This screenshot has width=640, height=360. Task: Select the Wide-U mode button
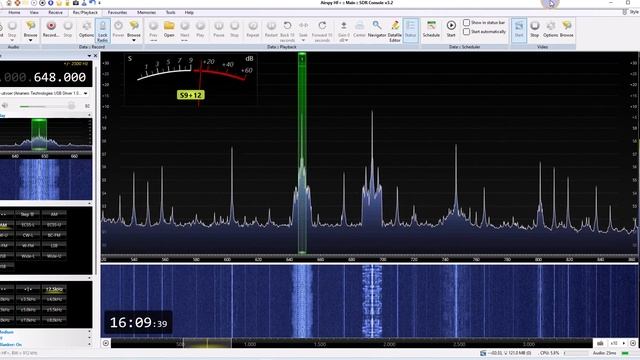coord(54,256)
